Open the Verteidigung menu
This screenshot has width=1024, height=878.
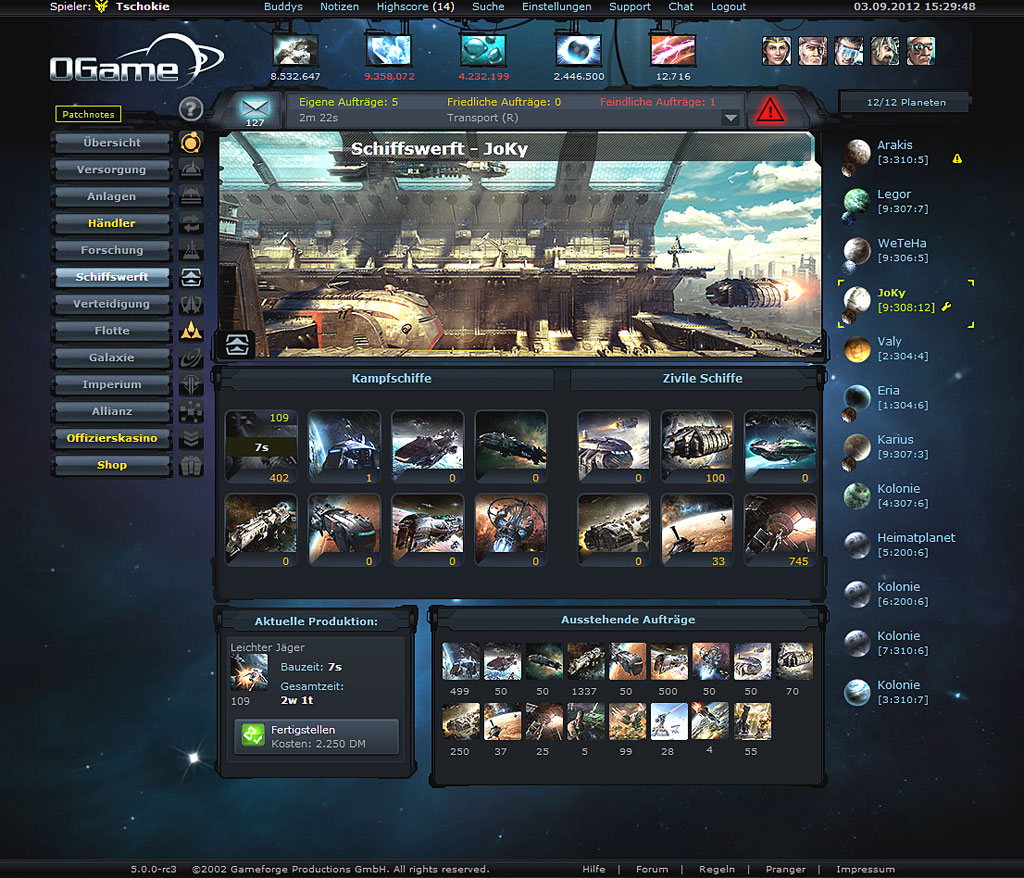(x=112, y=304)
